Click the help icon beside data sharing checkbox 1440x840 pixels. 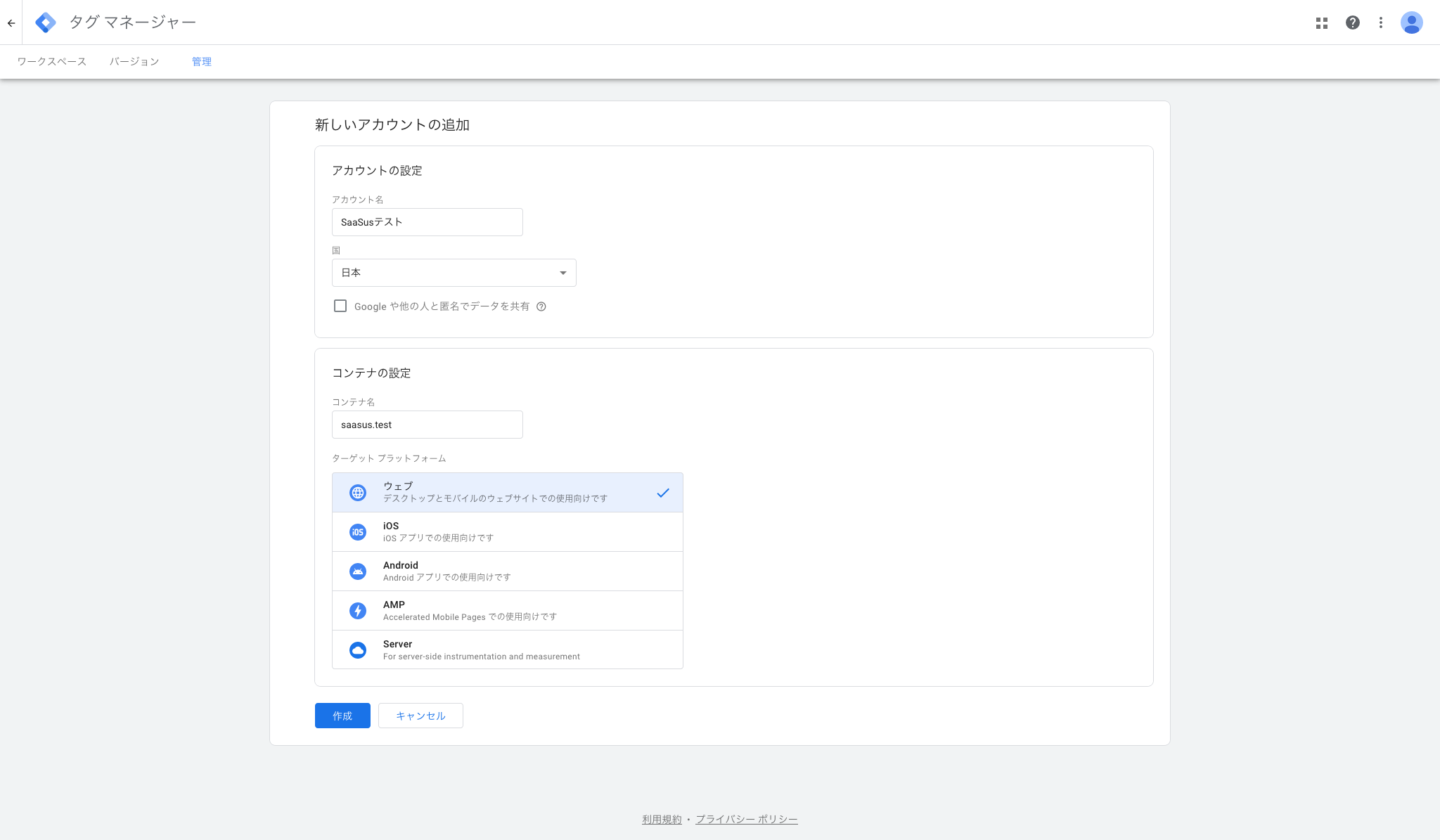click(x=541, y=306)
